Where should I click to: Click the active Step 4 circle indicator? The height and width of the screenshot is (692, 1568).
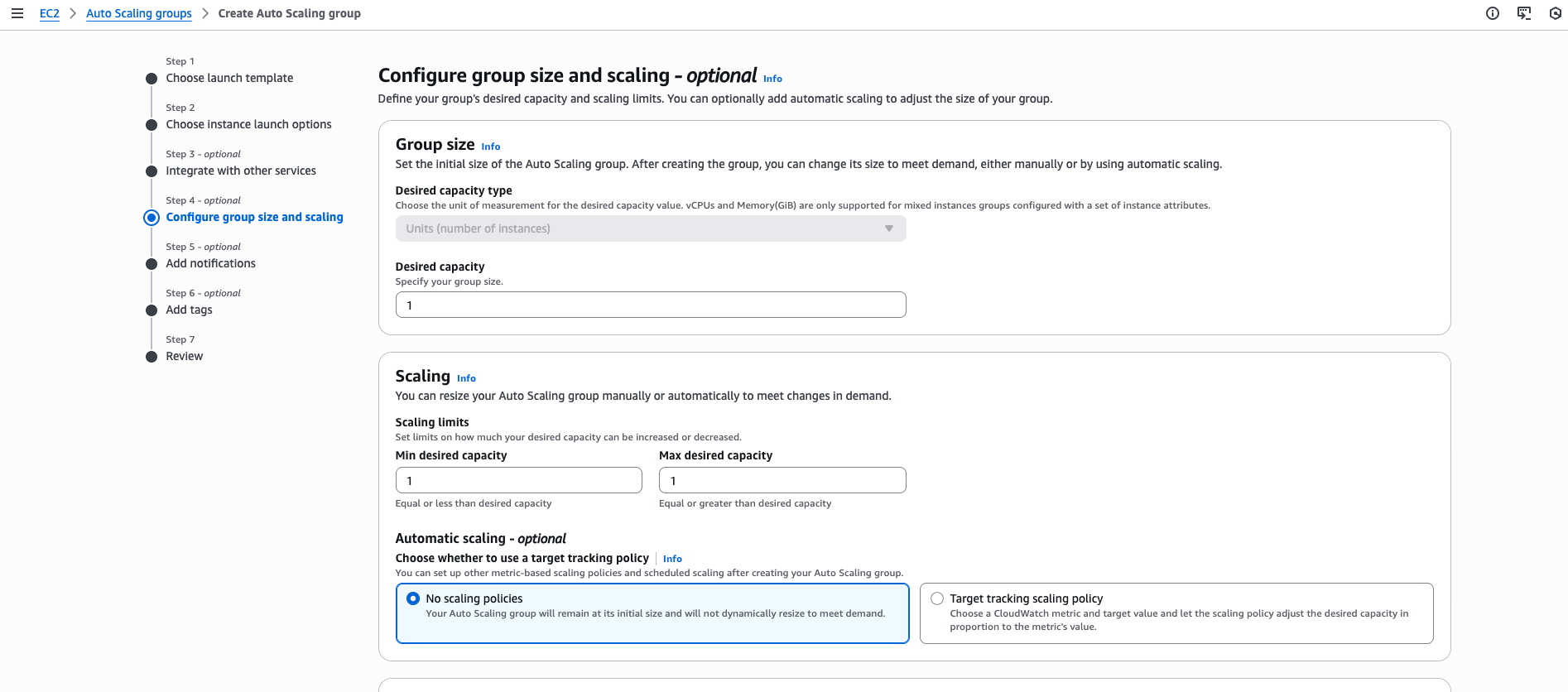point(152,218)
